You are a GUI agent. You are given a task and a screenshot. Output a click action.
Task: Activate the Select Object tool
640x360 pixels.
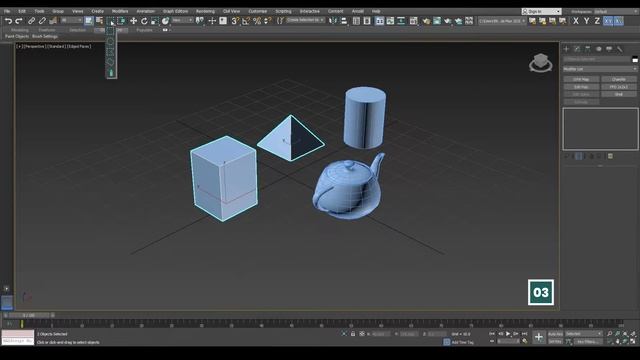[x=89, y=21]
